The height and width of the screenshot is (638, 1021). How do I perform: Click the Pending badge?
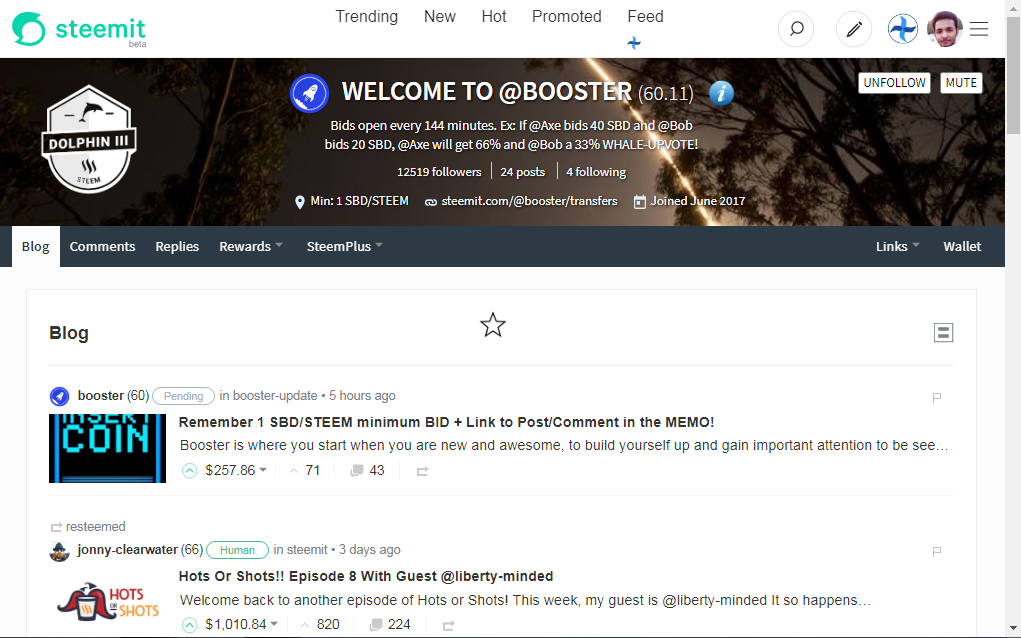pyautogui.click(x=183, y=396)
